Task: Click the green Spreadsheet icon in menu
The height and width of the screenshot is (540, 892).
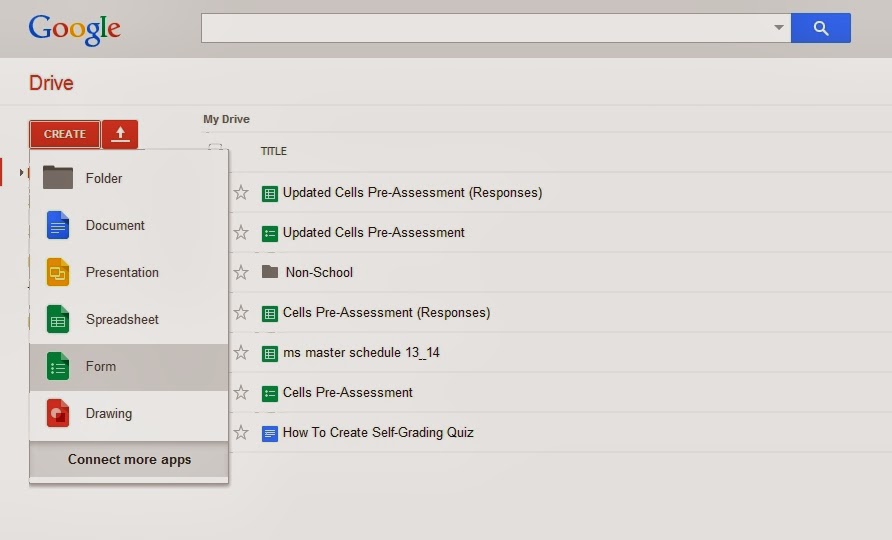Action: pos(58,319)
